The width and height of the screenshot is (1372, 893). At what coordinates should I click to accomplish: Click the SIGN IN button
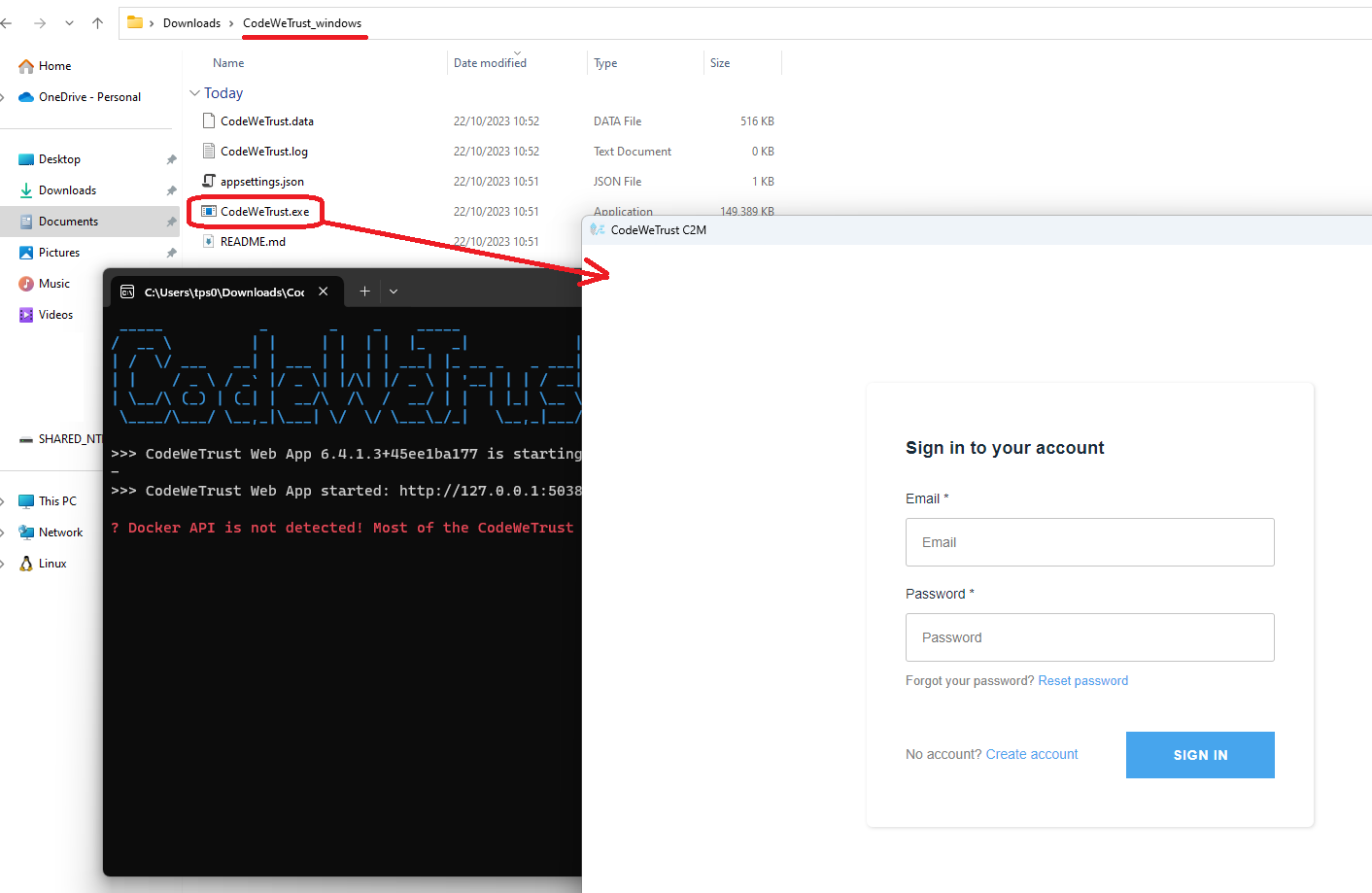(x=1200, y=755)
